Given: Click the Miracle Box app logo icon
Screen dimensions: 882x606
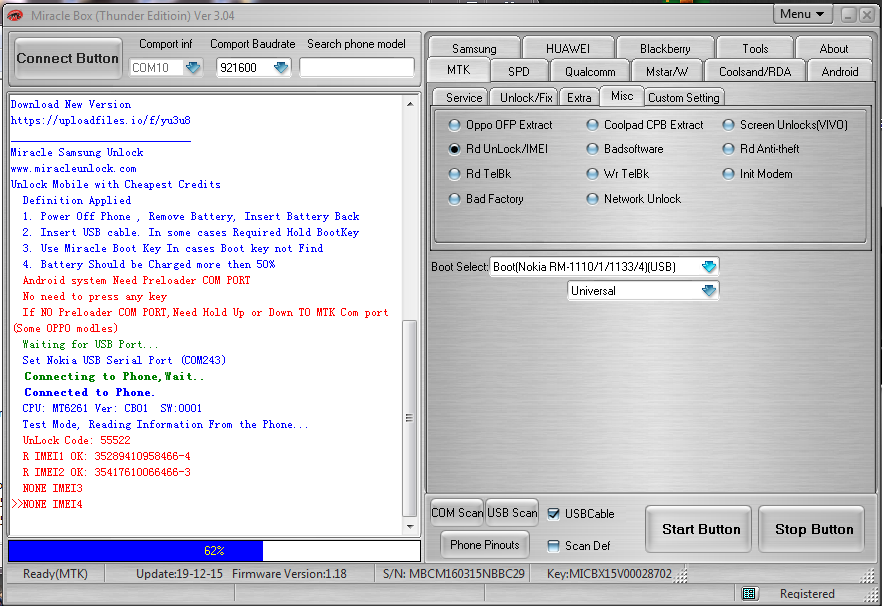Looking at the screenshot, I should 15,15.
